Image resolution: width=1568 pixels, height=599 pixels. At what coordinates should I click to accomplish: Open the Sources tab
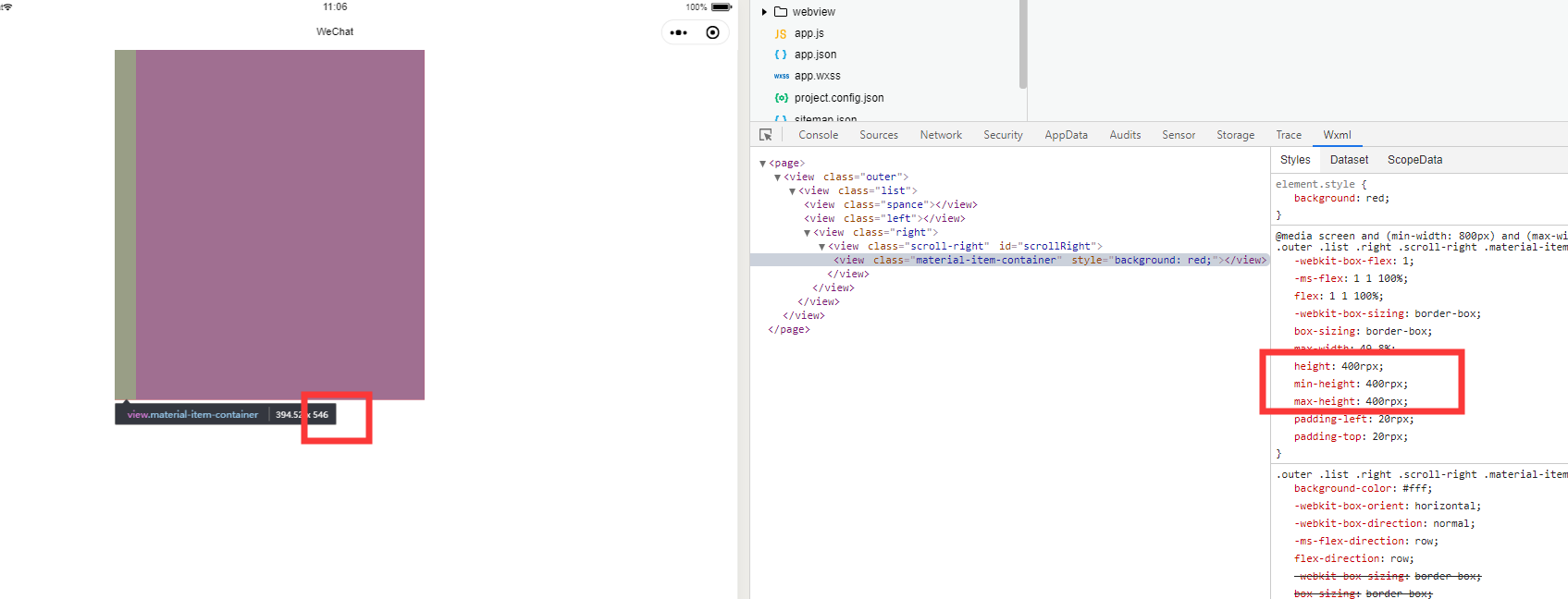point(879,135)
